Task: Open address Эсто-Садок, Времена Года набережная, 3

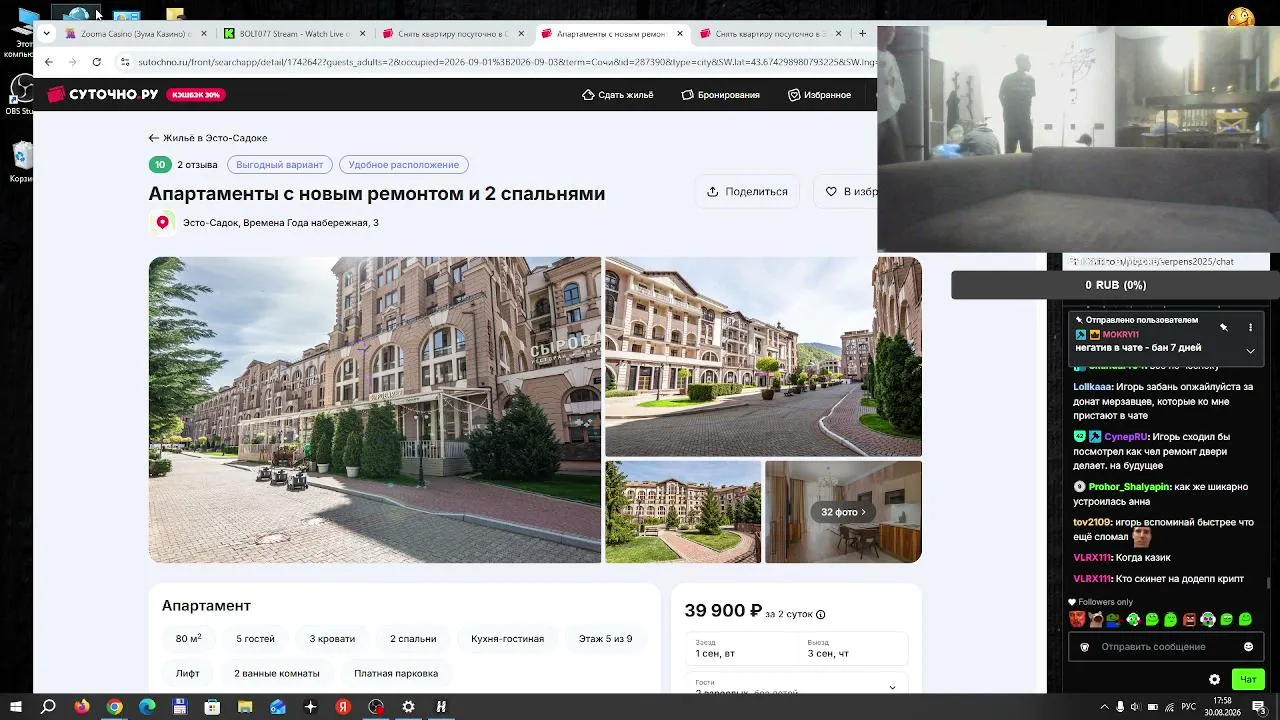Action: click(x=281, y=223)
